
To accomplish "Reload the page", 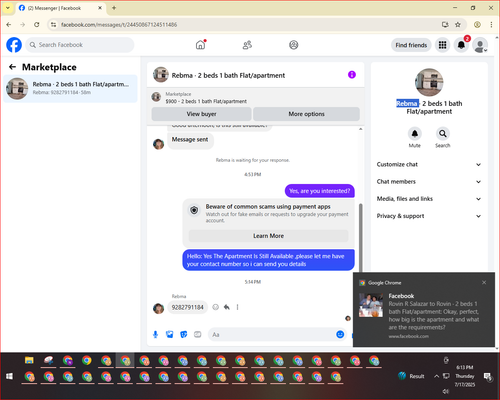I will coord(37,25).
